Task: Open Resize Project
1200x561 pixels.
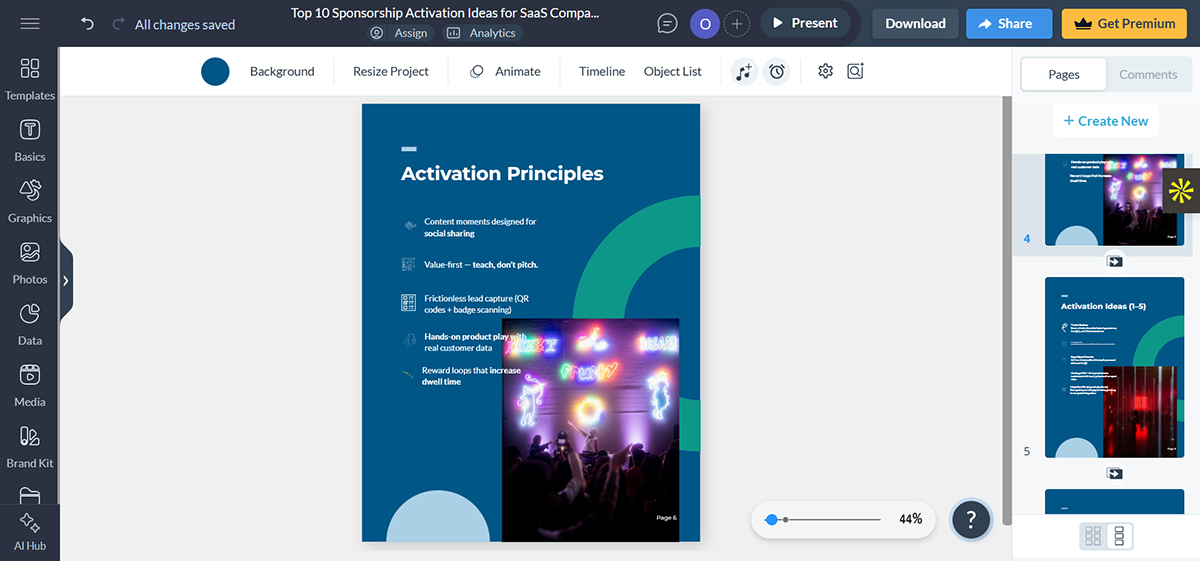Action: (391, 71)
